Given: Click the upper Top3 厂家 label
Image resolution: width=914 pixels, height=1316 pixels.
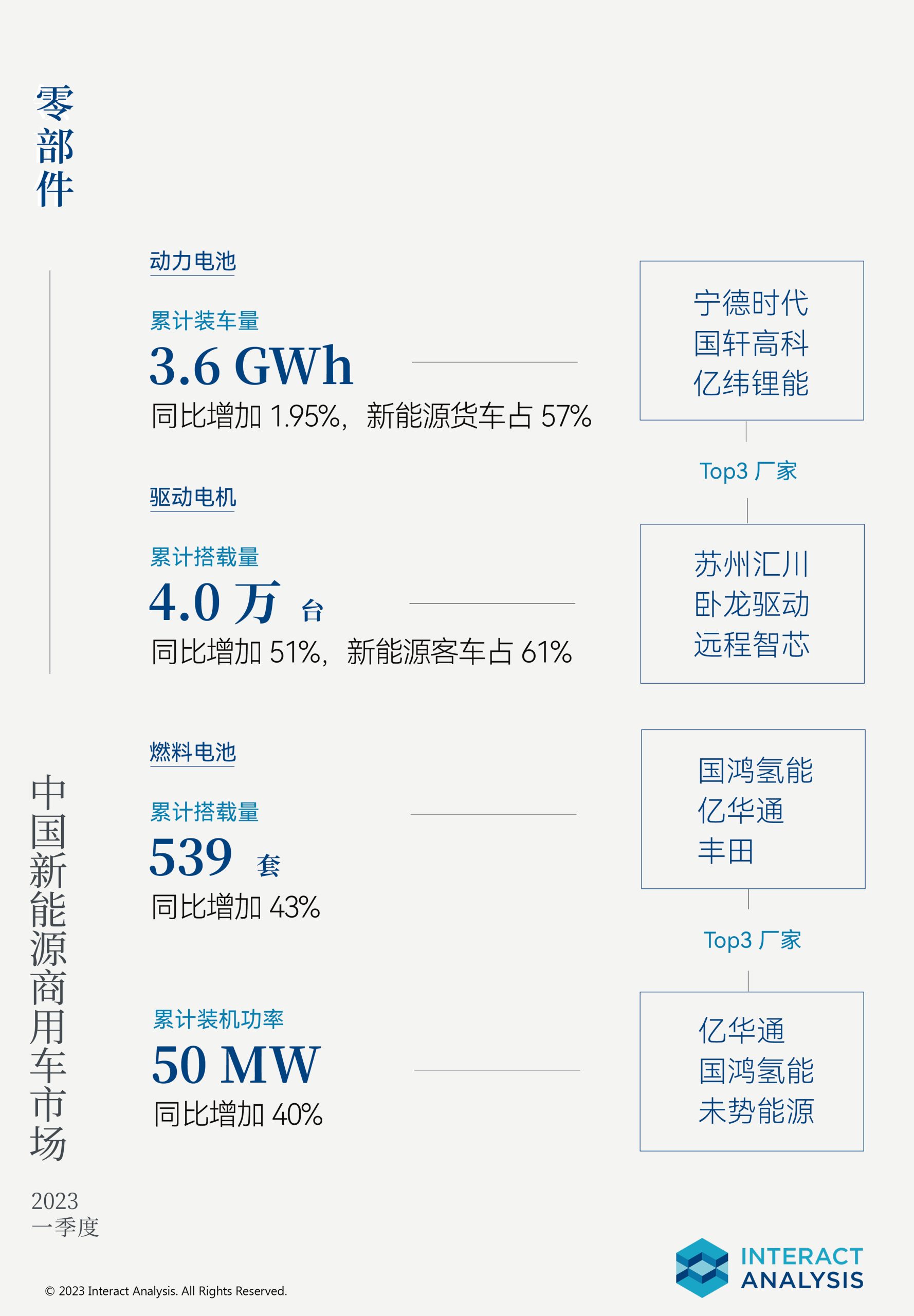Looking at the screenshot, I should 748,471.
